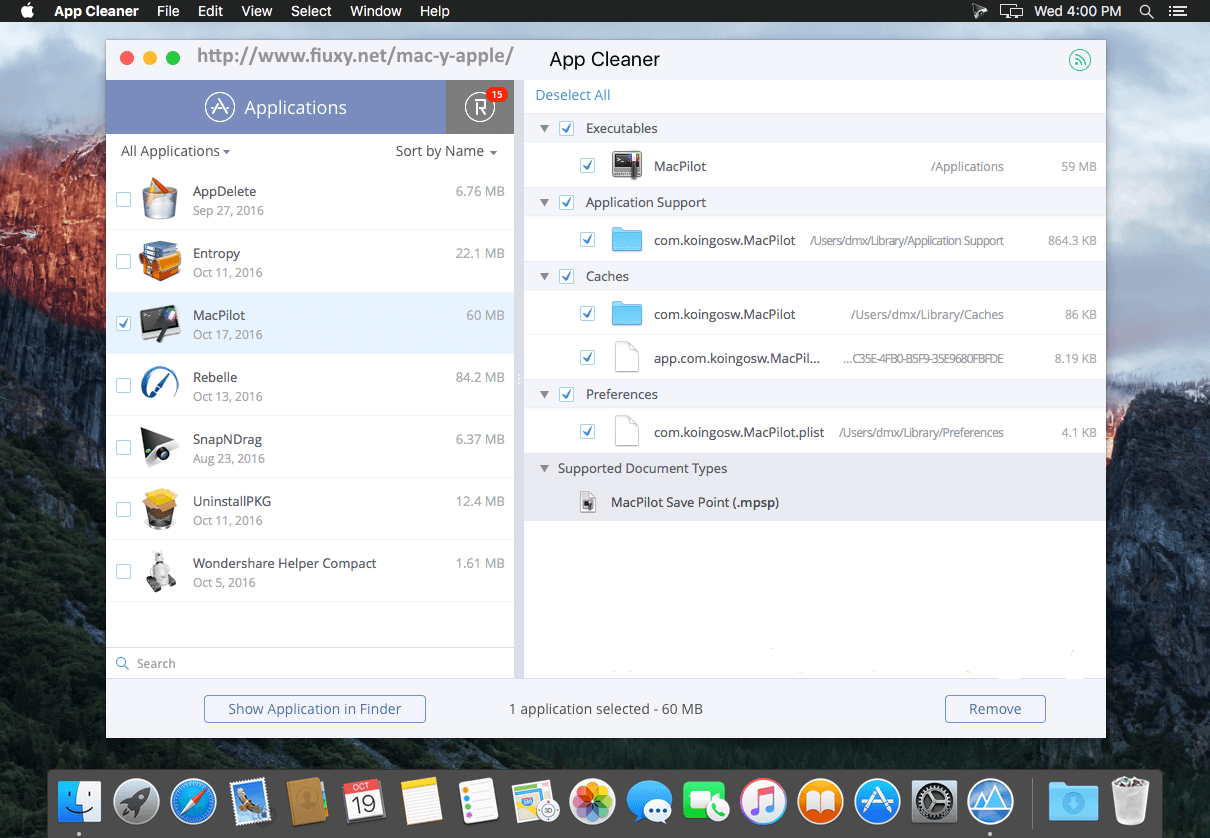Uncheck the MacPilot executable checkbox
1210x838 pixels.
[587, 166]
